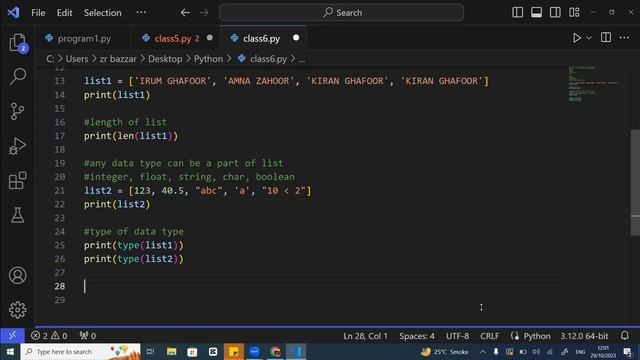
Task: Toggle bottom panel visibility
Action: 536,13
